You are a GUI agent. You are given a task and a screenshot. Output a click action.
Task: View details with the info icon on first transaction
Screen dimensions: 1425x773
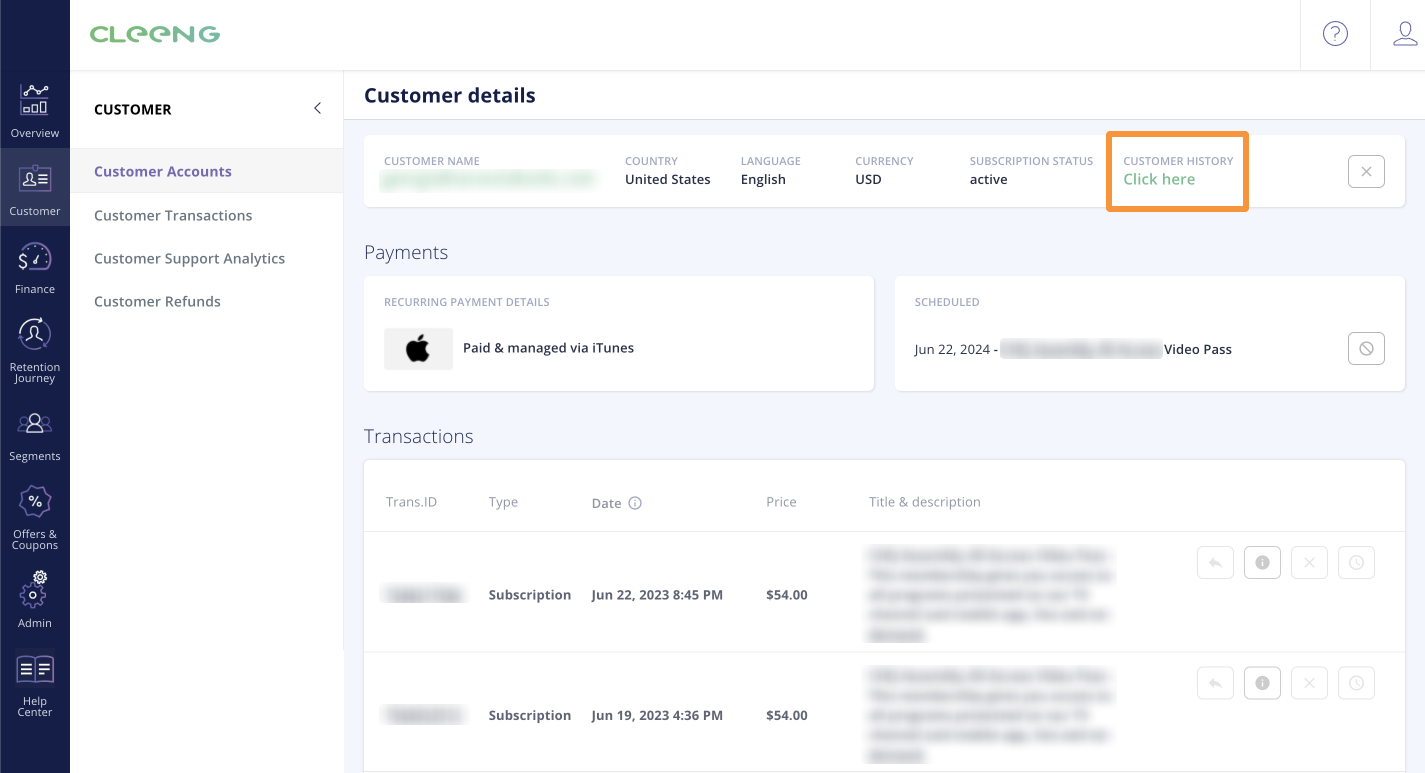(1262, 562)
